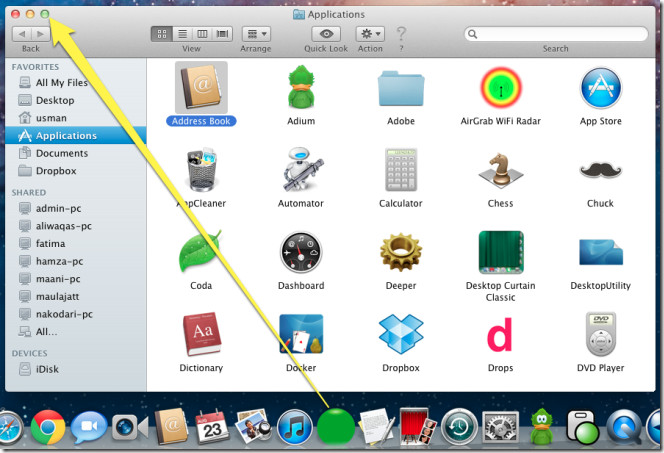Open the Address Book application icon

201,88
